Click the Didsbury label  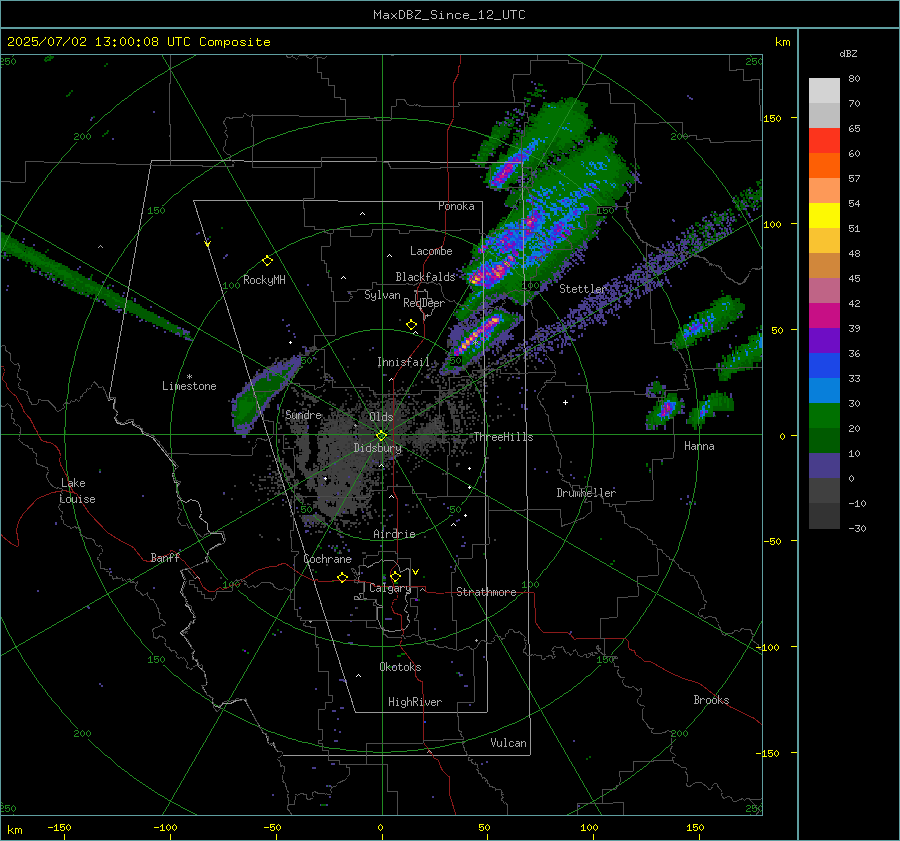point(378,448)
